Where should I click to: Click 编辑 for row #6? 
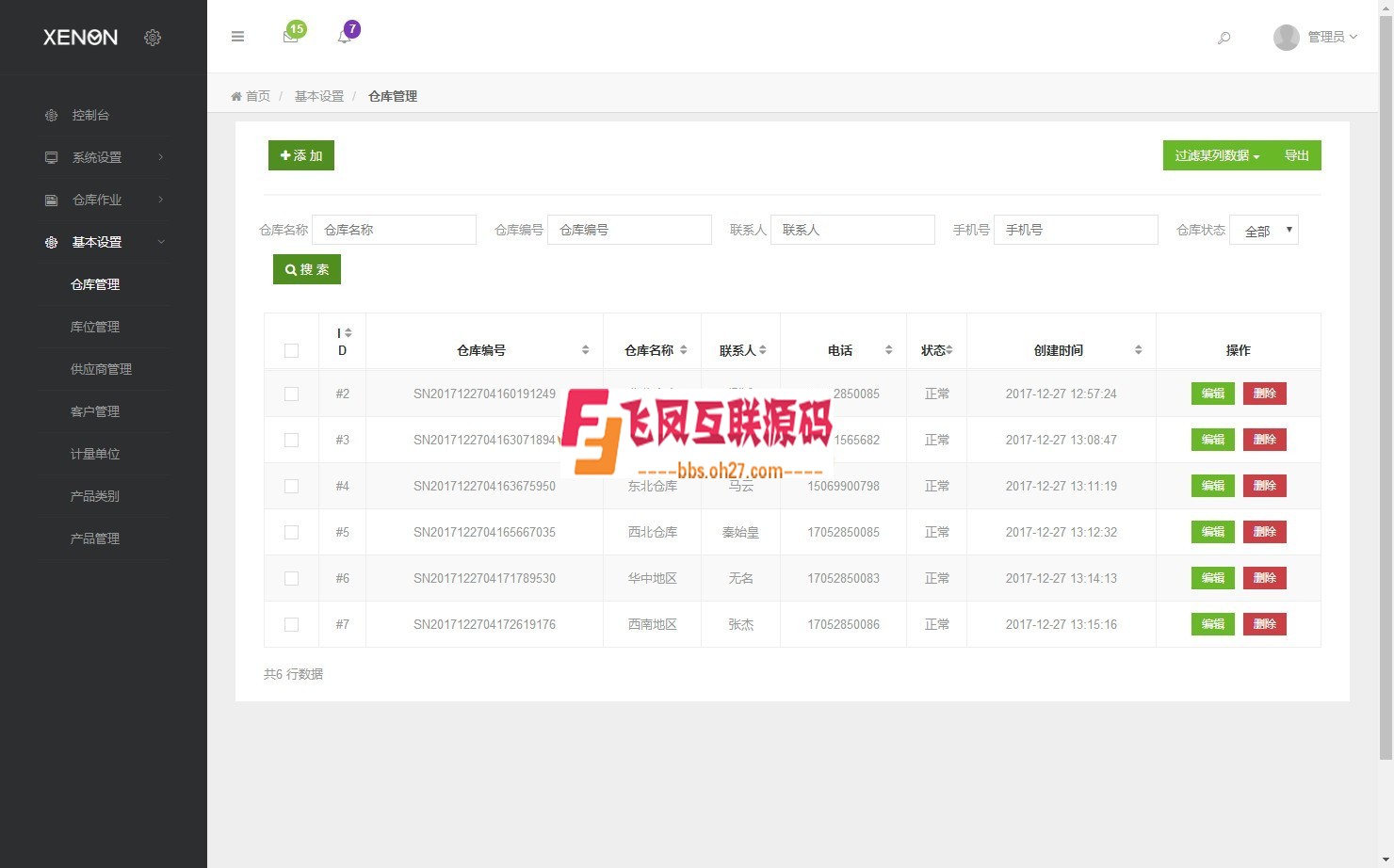tap(1213, 578)
